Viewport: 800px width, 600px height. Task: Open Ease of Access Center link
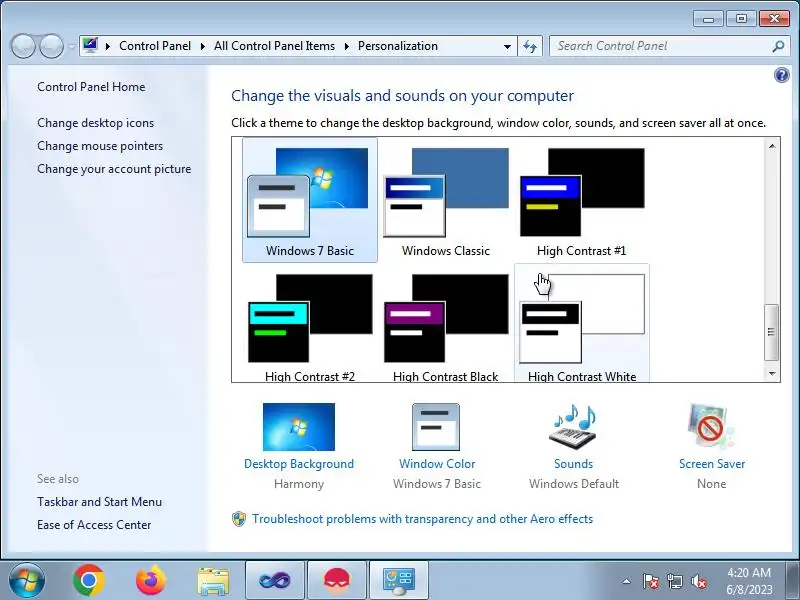click(x=94, y=525)
